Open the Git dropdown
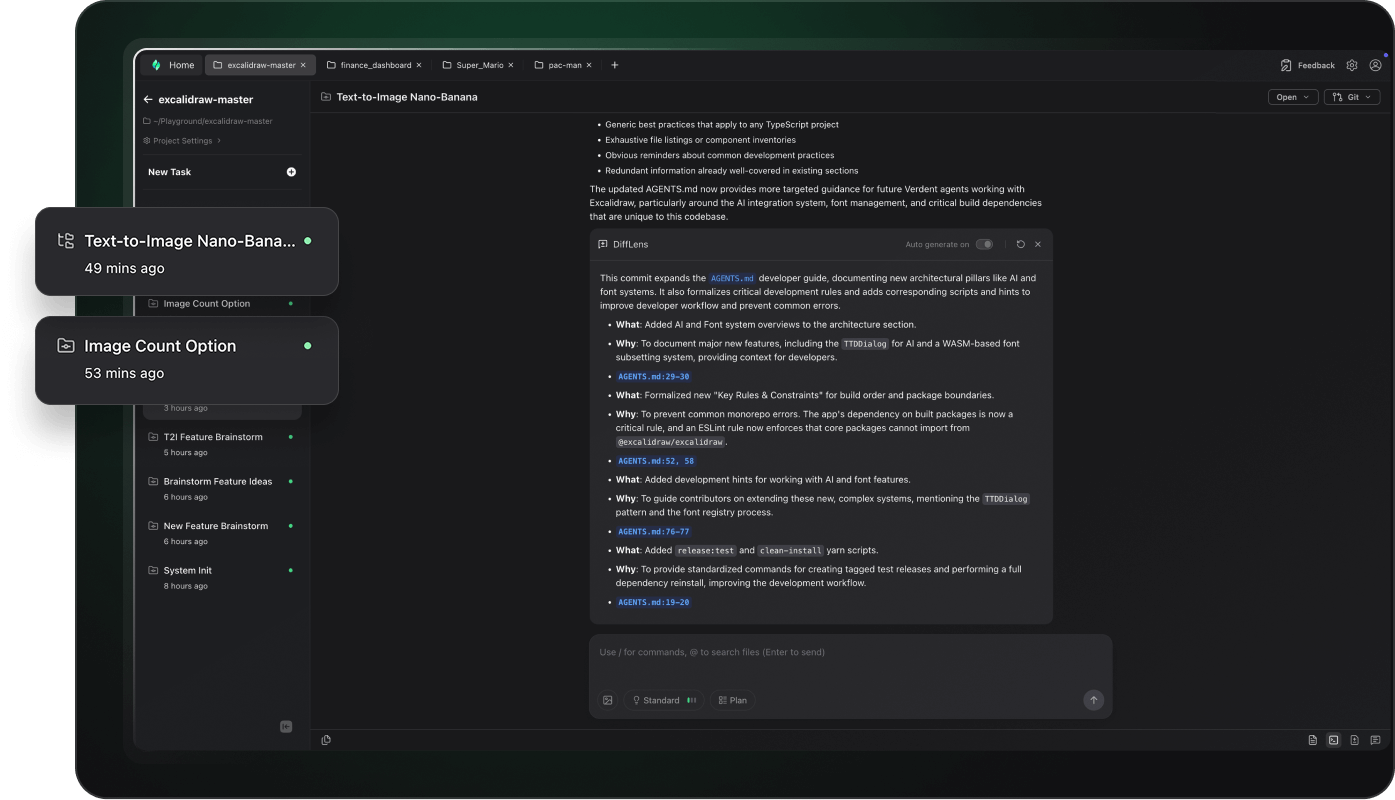This screenshot has width=1395, height=800. 1352,97
